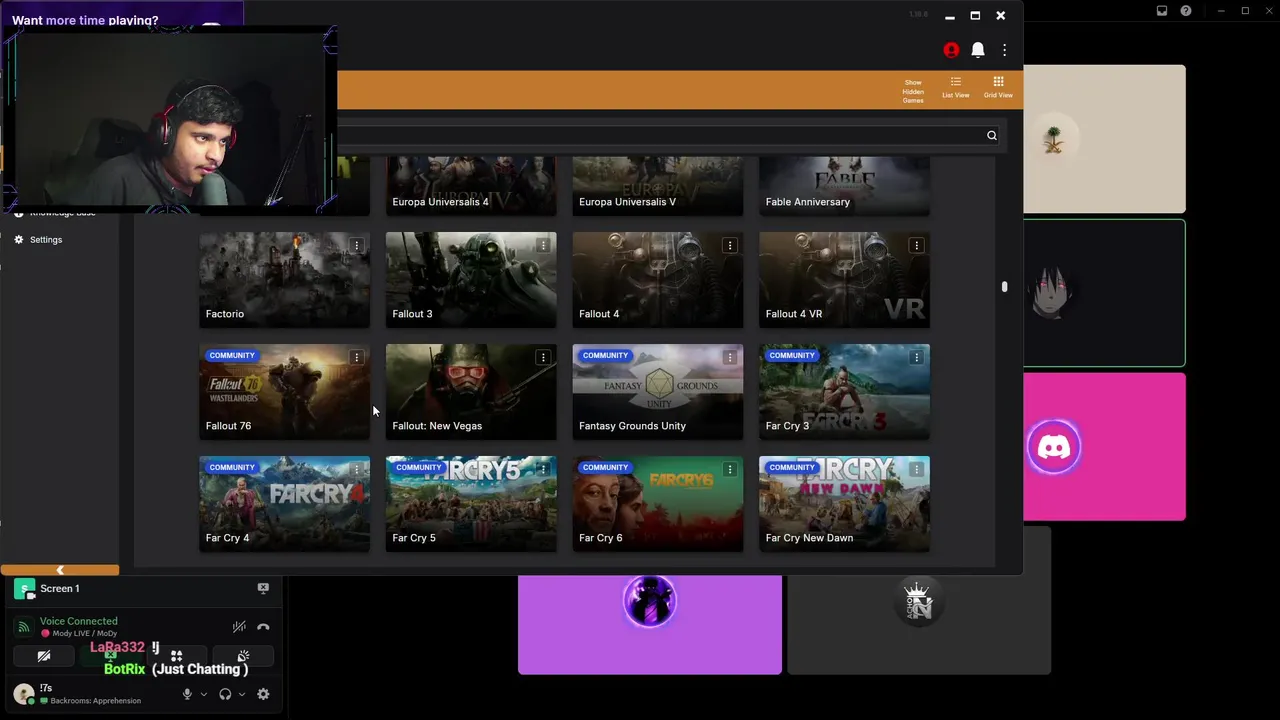Open options menu on Fallout 76 card
1280x720 pixels.
pos(356,357)
